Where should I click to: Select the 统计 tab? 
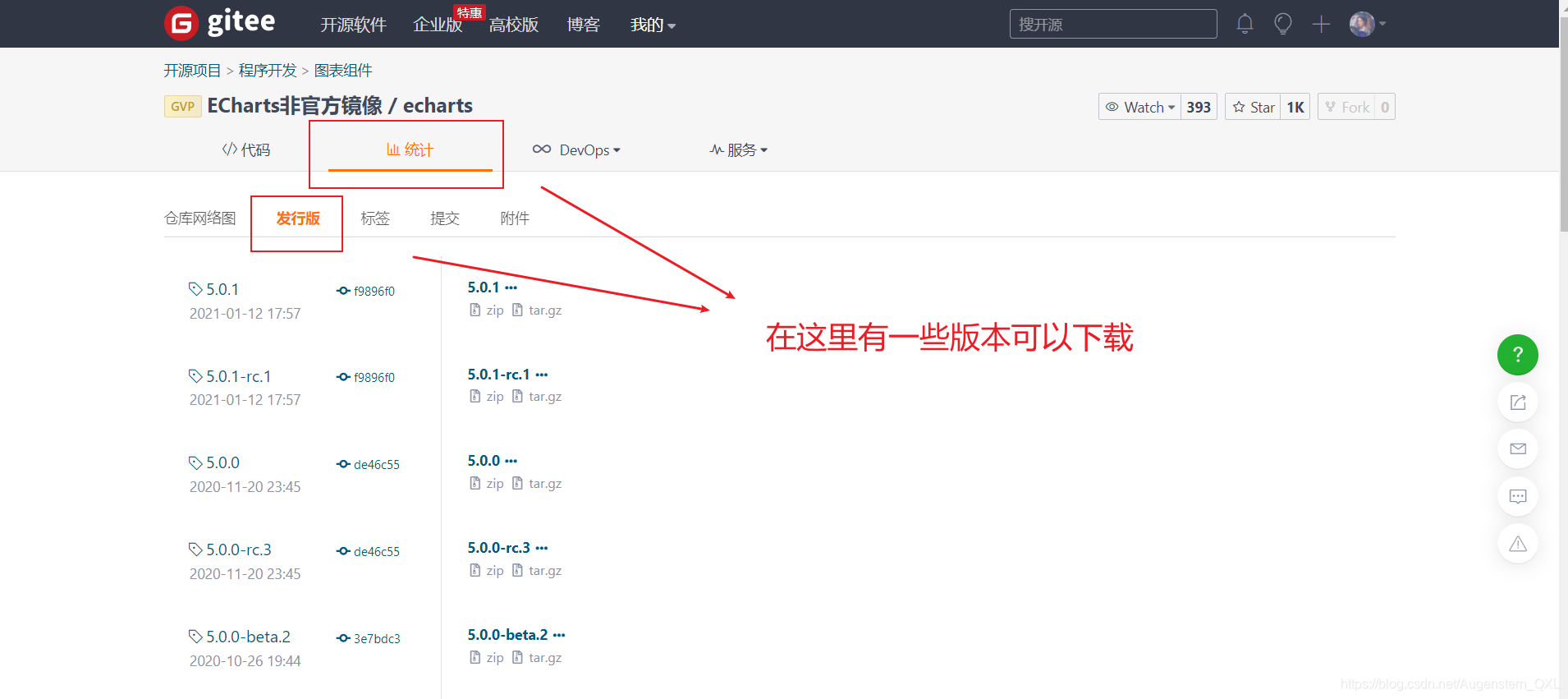click(x=410, y=149)
